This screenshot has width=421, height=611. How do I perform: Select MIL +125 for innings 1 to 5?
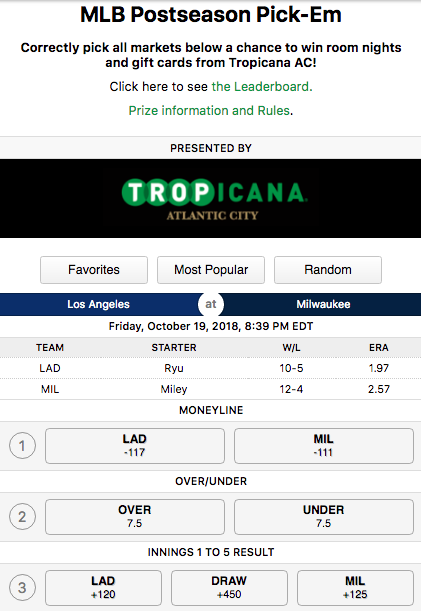[355, 588]
